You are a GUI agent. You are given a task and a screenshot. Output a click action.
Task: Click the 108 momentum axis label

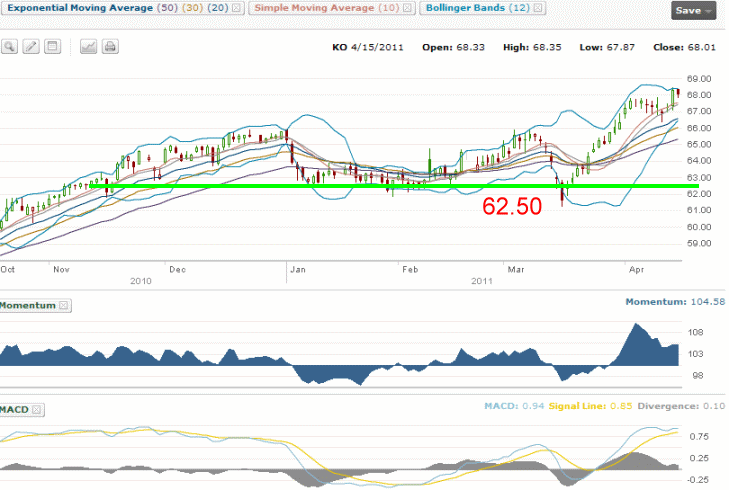[696, 332]
